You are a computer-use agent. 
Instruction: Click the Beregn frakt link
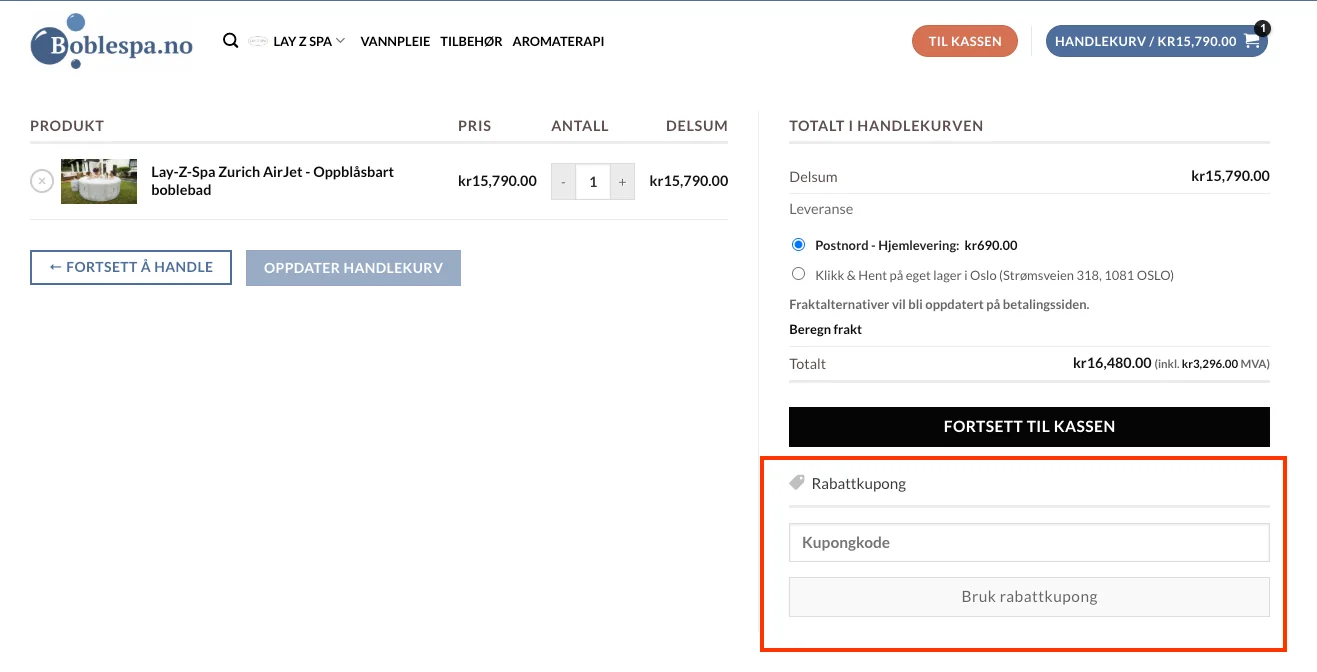[x=825, y=329]
